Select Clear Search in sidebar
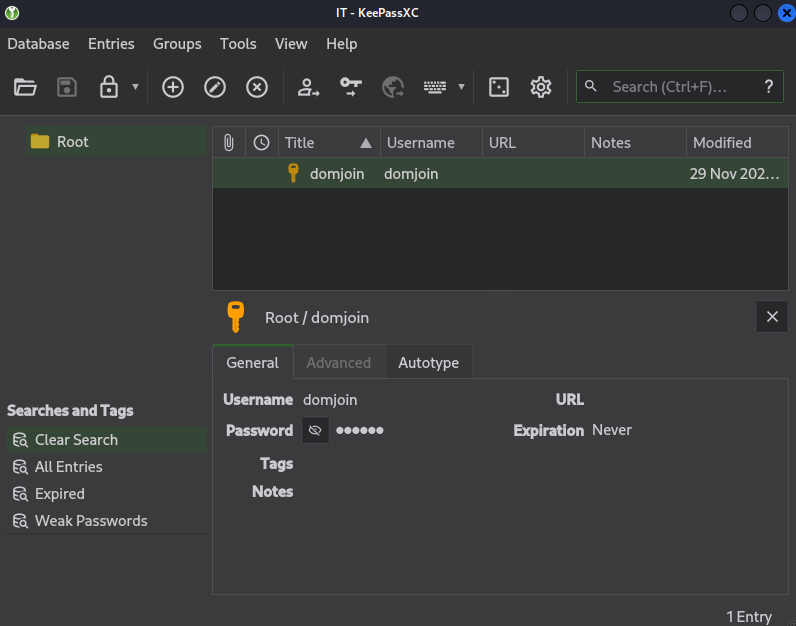This screenshot has height=626, width=796. [107, 440]
